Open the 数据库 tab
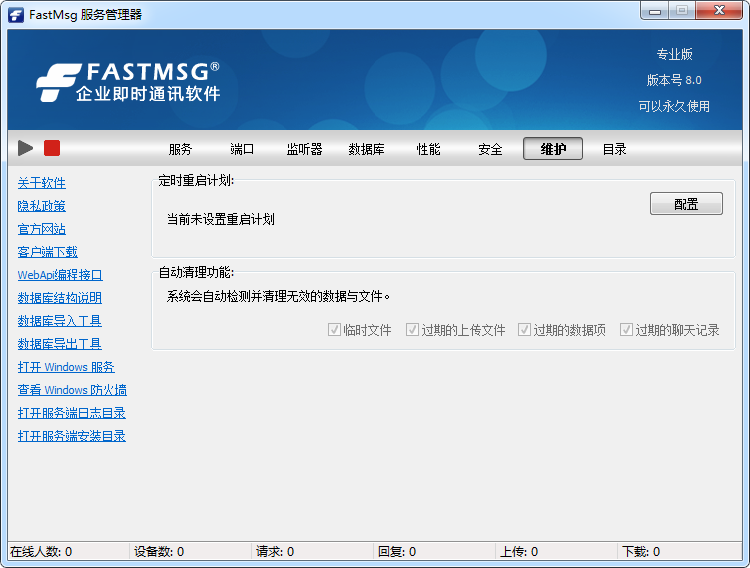This screenshot has width=750, height=568. click(x=366, y=149)
